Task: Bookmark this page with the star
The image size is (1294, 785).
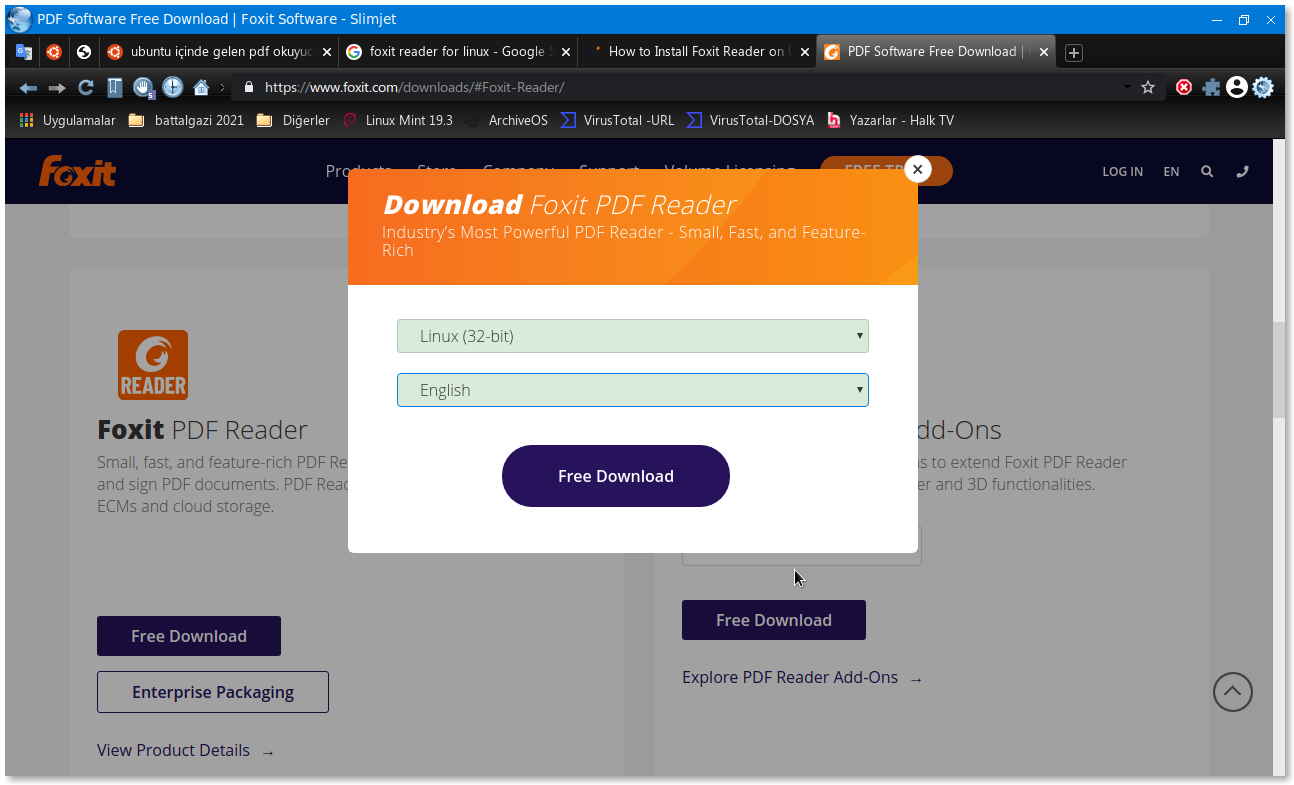Action: 1148,87
